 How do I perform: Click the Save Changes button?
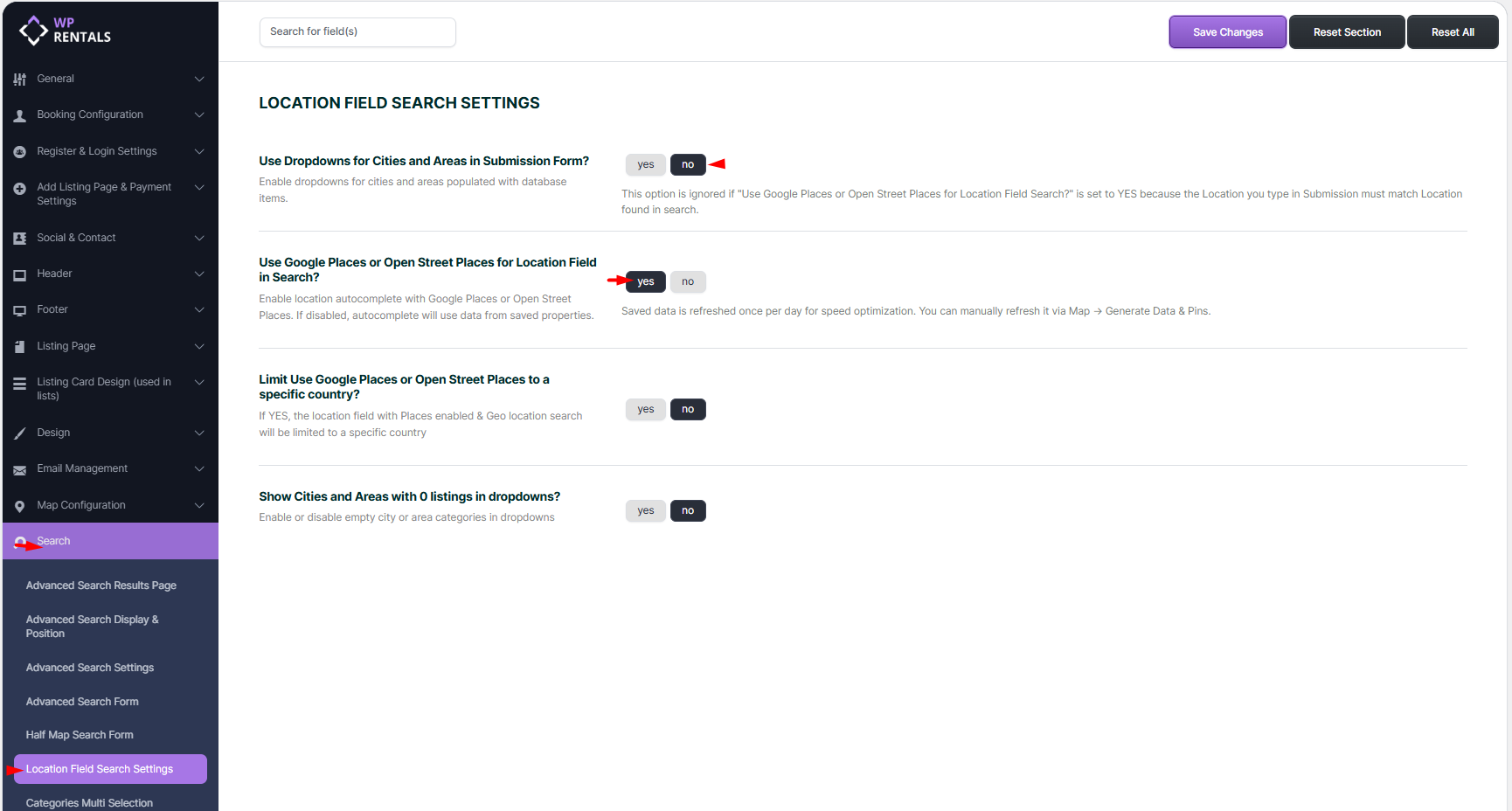click(1227, 32)
